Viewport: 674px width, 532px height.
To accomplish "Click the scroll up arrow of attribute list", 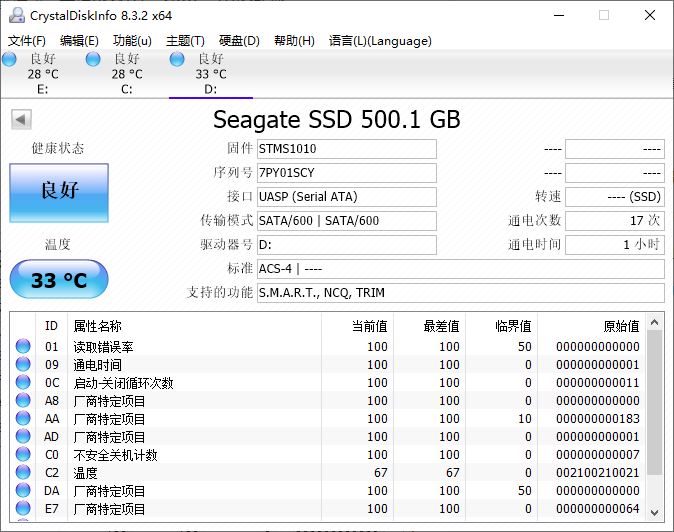I will [x=655, y=322].
